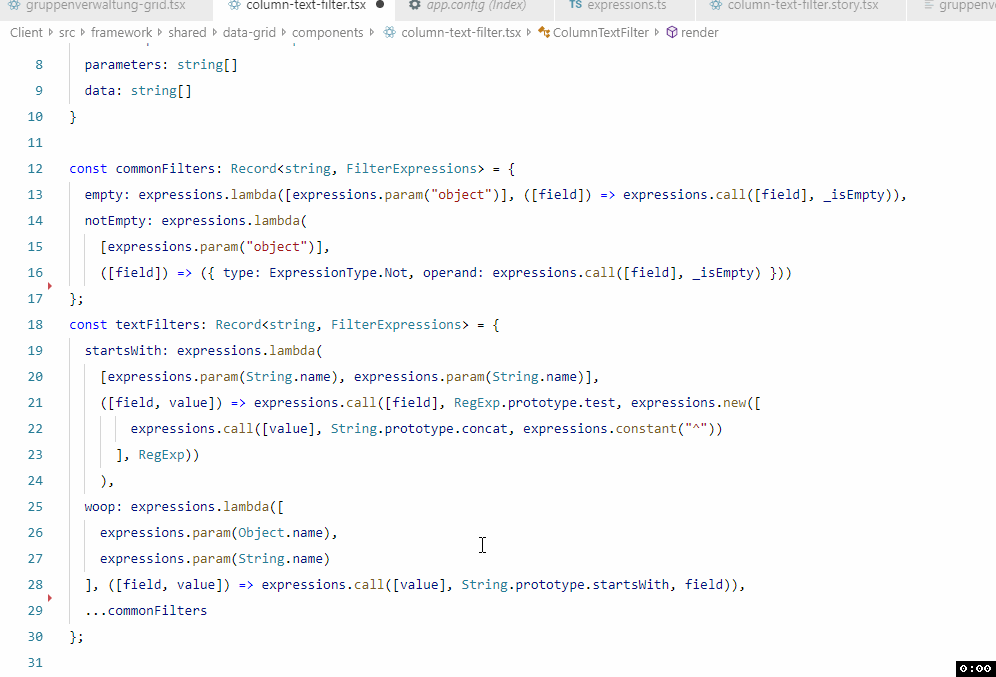Click the components breadcrumb
Viewport: 996px width, 677px height.
click(328, 32)
